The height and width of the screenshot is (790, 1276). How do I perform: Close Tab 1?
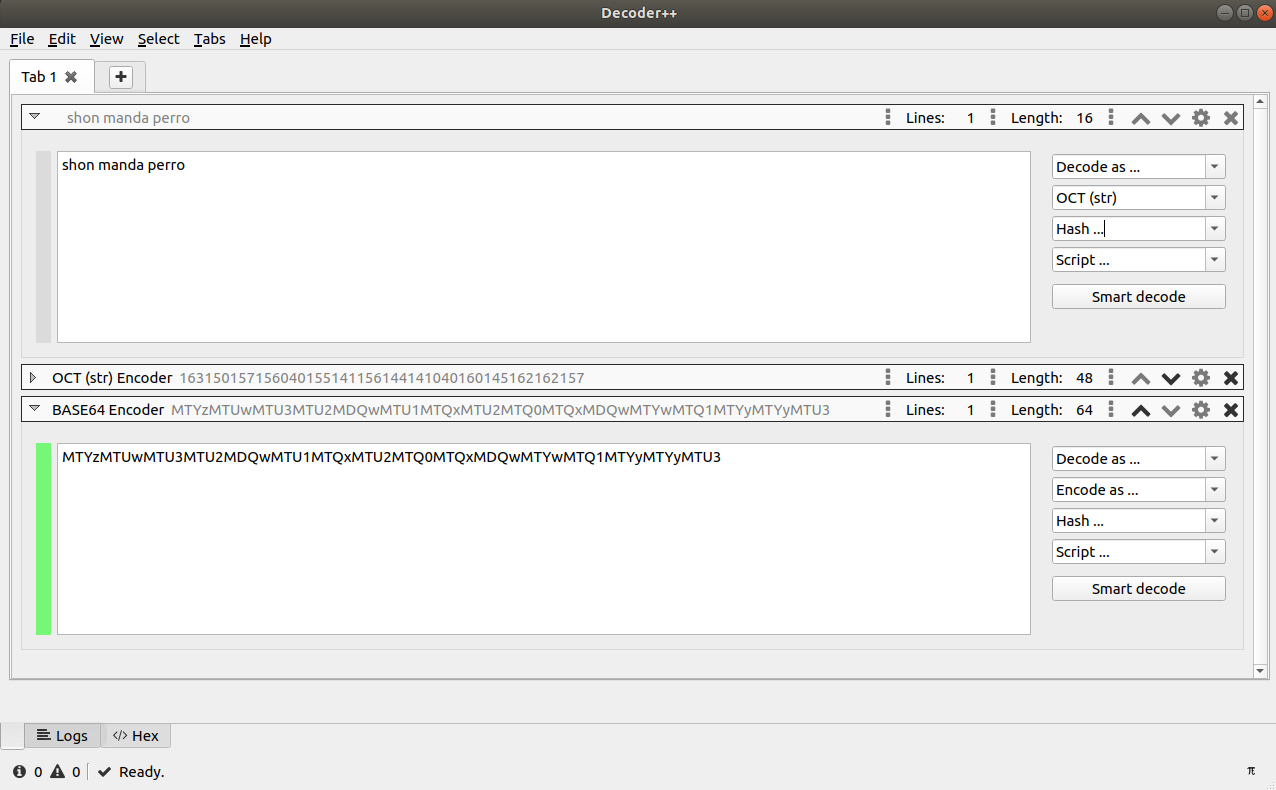[x=69, y=76]
